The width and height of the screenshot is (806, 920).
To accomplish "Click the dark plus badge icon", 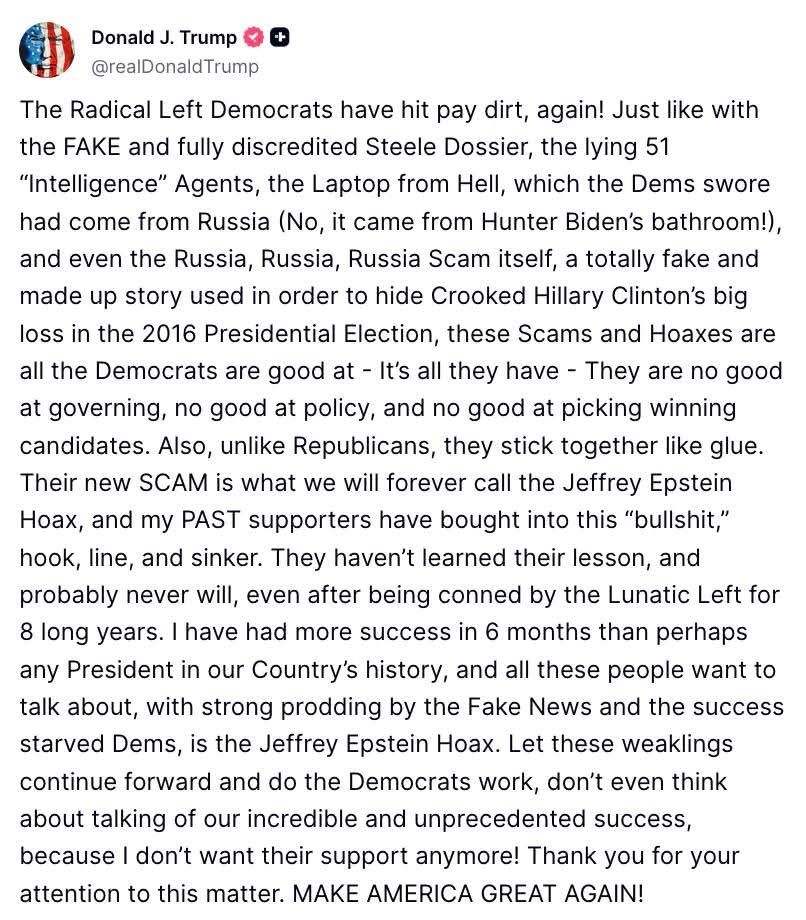I will [x=280, y=38].
